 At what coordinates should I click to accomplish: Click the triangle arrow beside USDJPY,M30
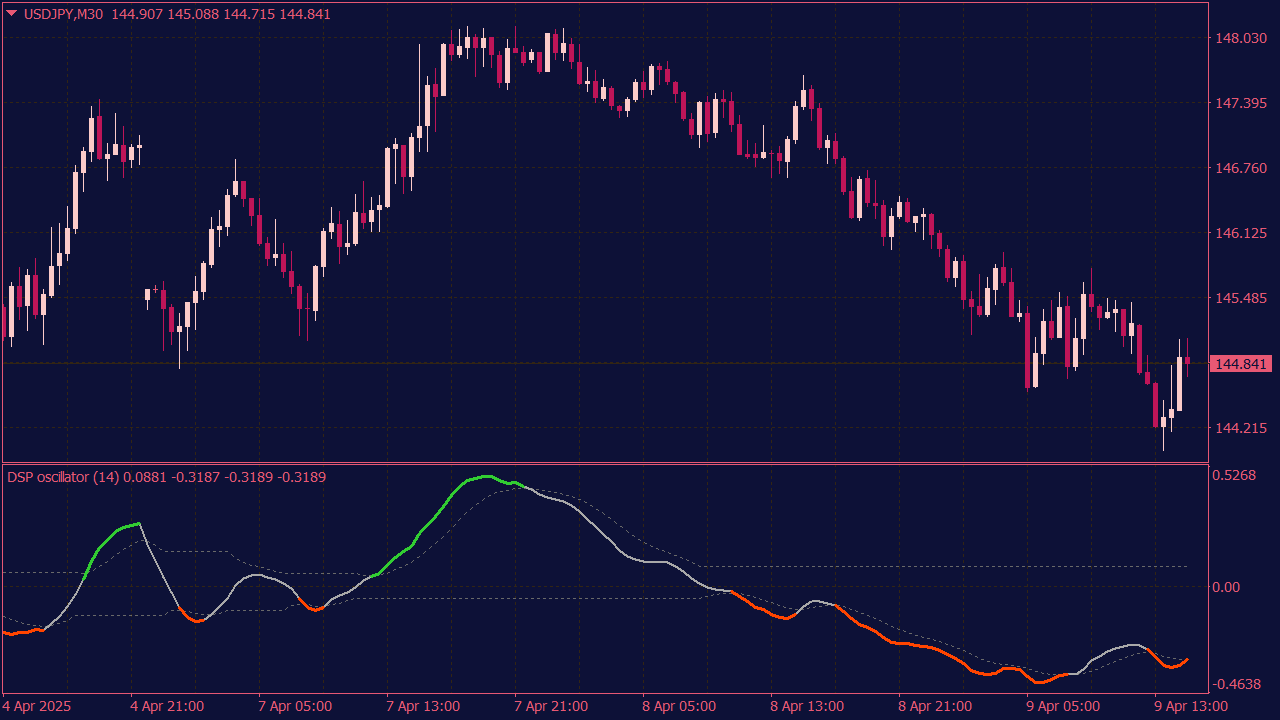click(x=12, y=13)
